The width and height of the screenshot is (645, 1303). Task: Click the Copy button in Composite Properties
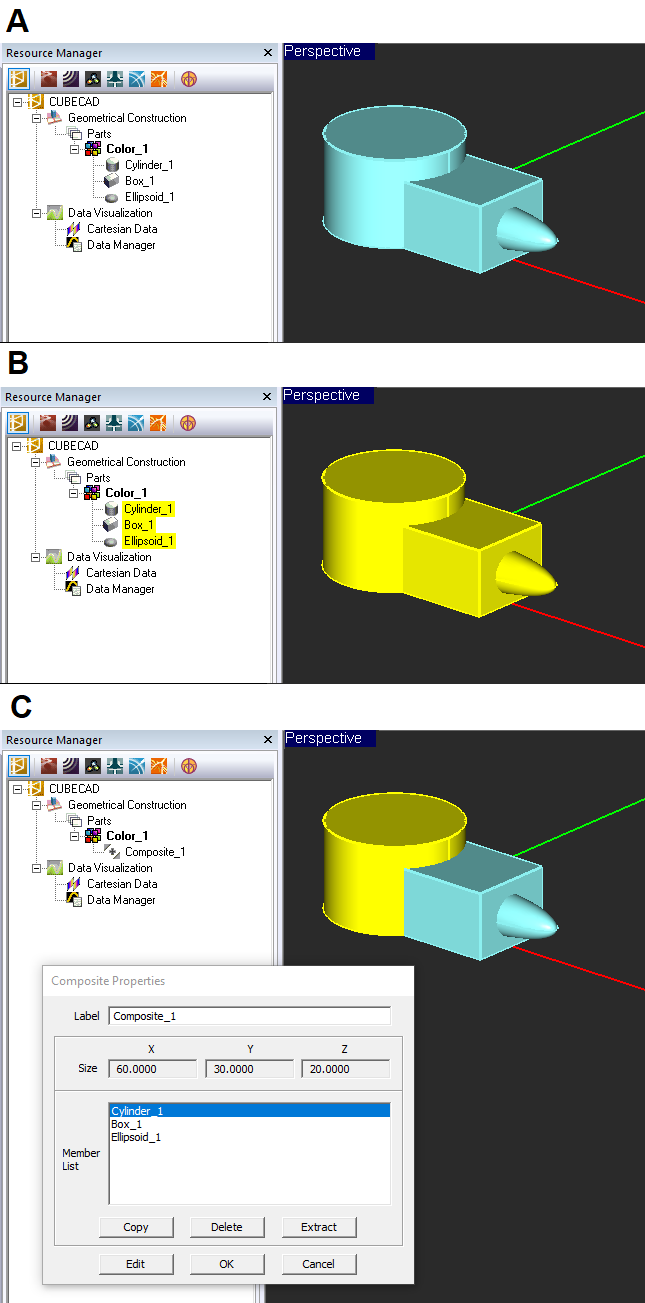pyautogui.click(x=136, y=1227)
